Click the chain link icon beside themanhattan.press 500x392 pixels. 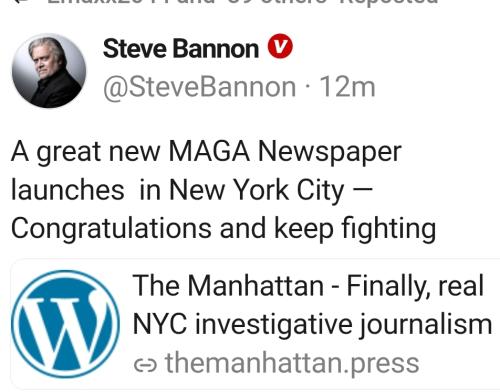tap(145, 365)
